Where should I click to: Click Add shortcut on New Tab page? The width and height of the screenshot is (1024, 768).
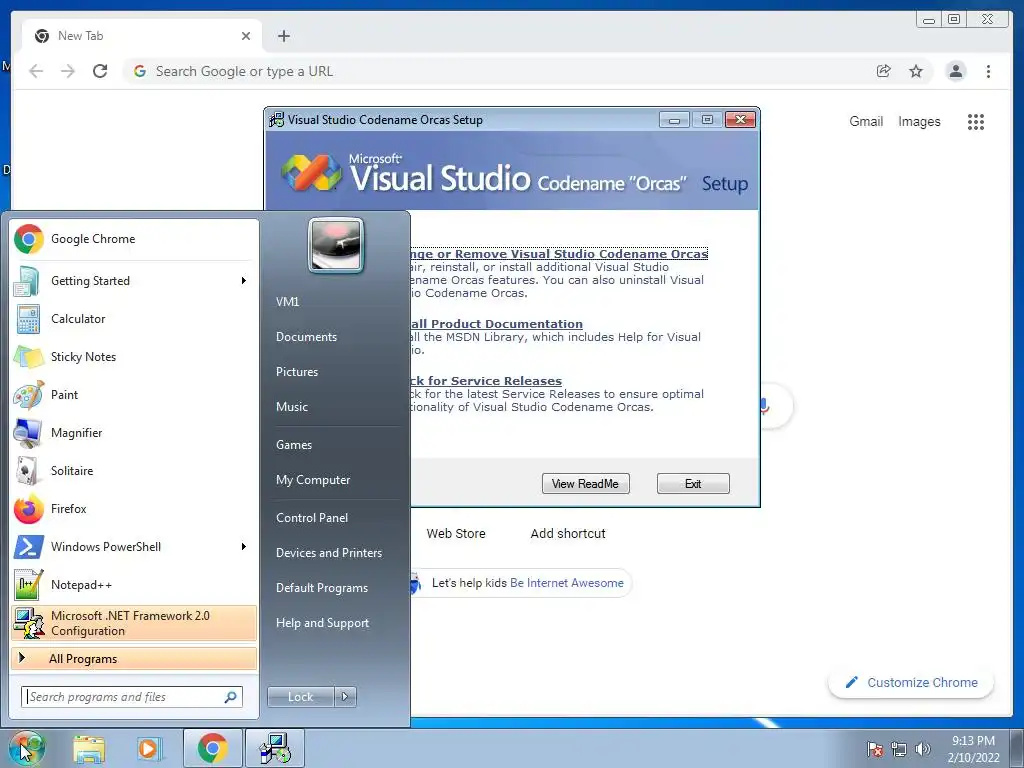pyautogui.click(x=568, y=534)
